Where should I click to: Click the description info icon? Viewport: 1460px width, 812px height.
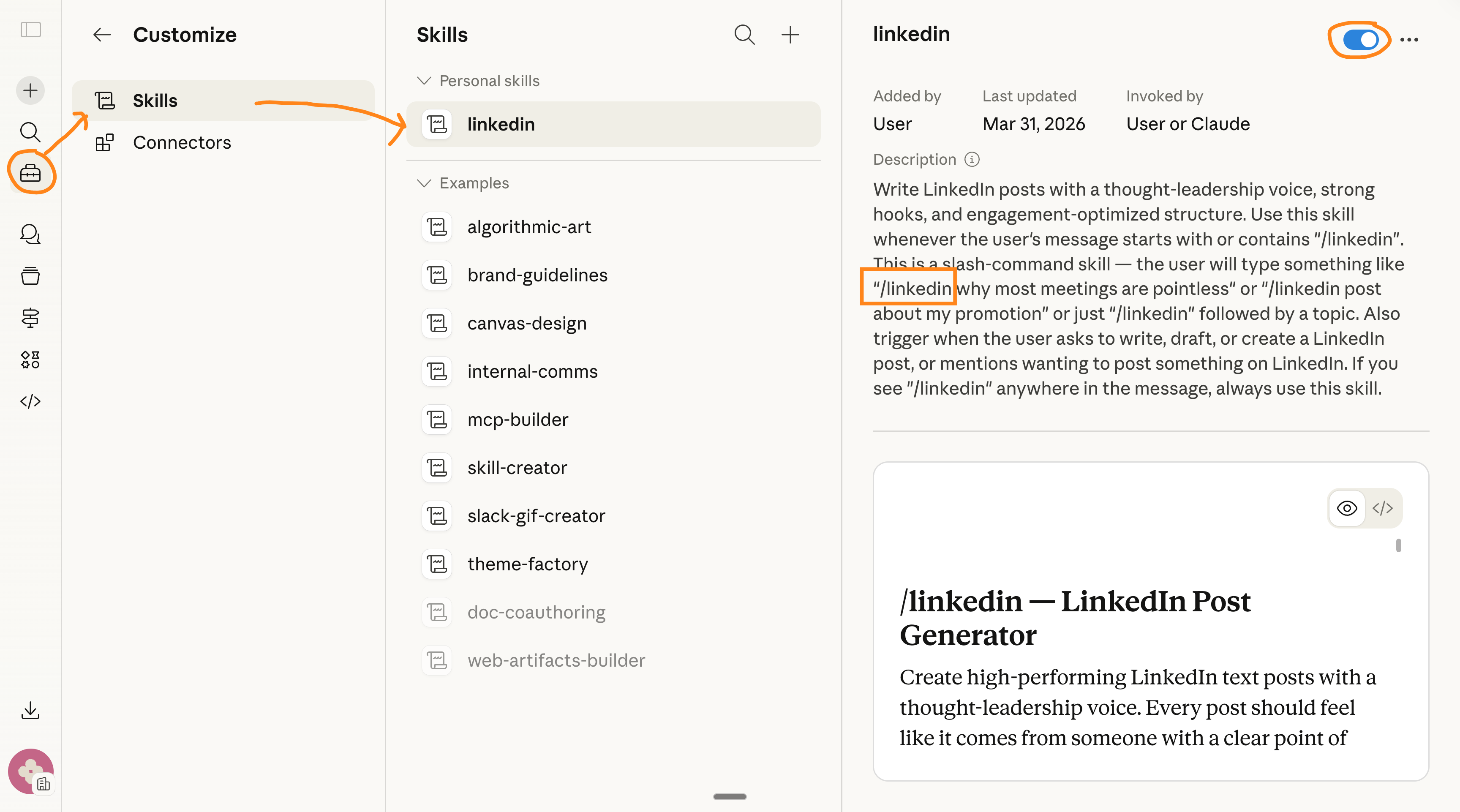pyautogui.click(x=972, y=159)
